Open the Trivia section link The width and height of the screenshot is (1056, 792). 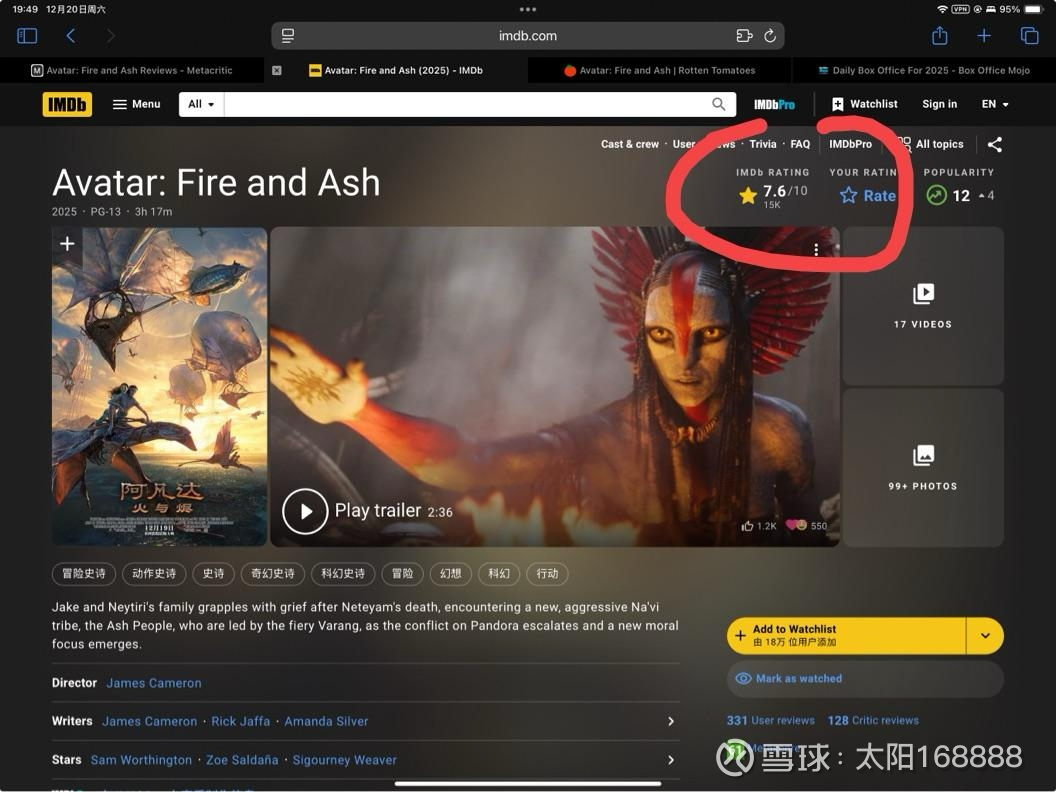click(763, 144)
